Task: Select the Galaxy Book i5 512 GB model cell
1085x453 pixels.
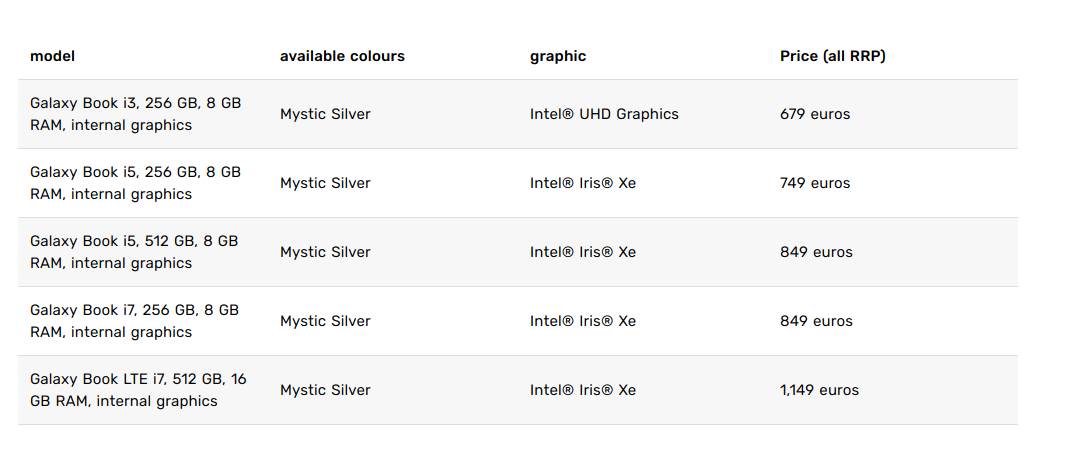Action: click(x=134, y=252)
